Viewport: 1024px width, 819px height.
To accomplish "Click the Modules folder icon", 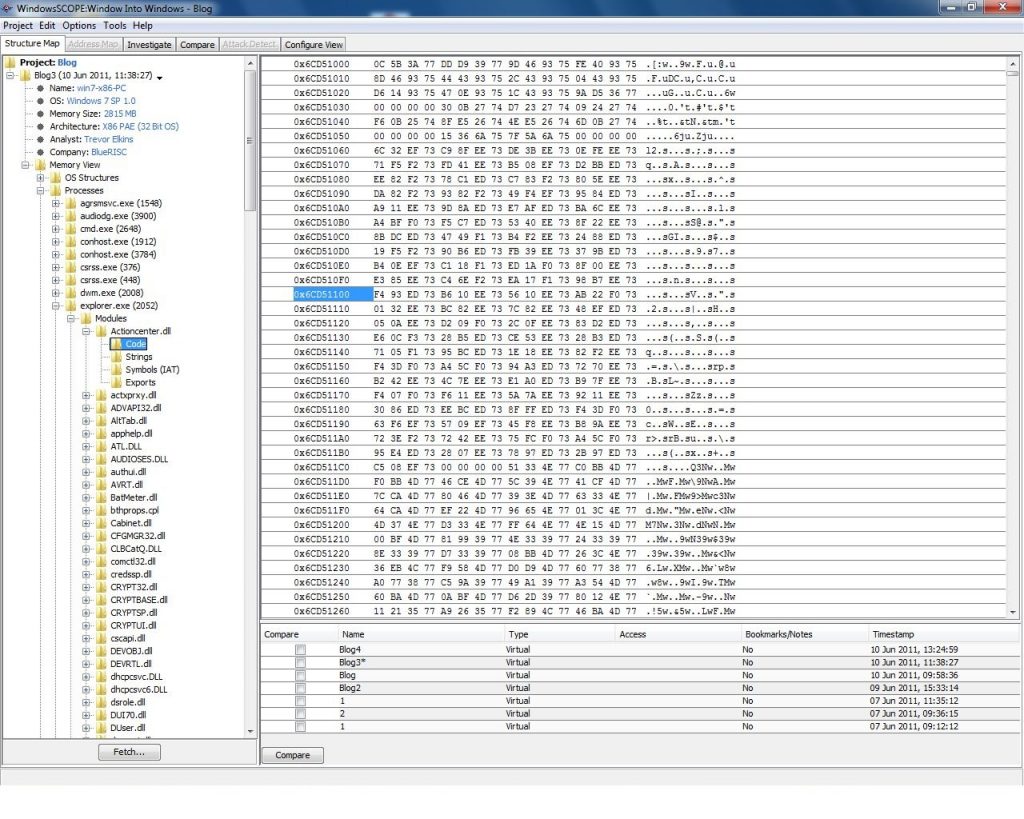I will (86, 318).
